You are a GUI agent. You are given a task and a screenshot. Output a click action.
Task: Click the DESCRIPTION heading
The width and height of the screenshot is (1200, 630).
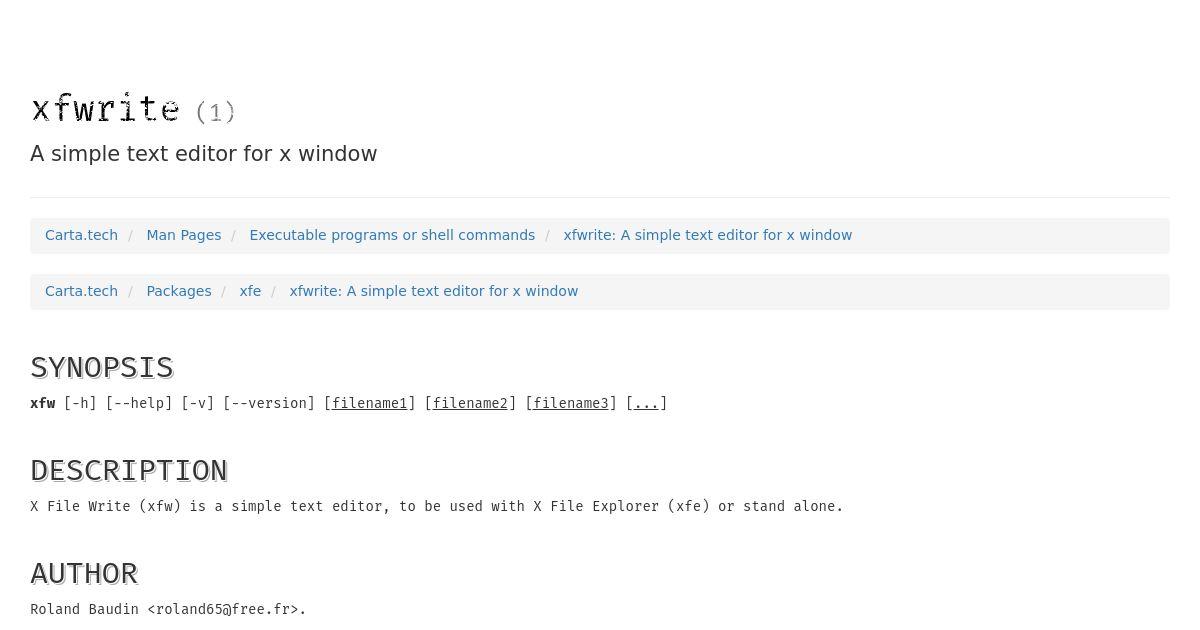(x=129, y=470)
